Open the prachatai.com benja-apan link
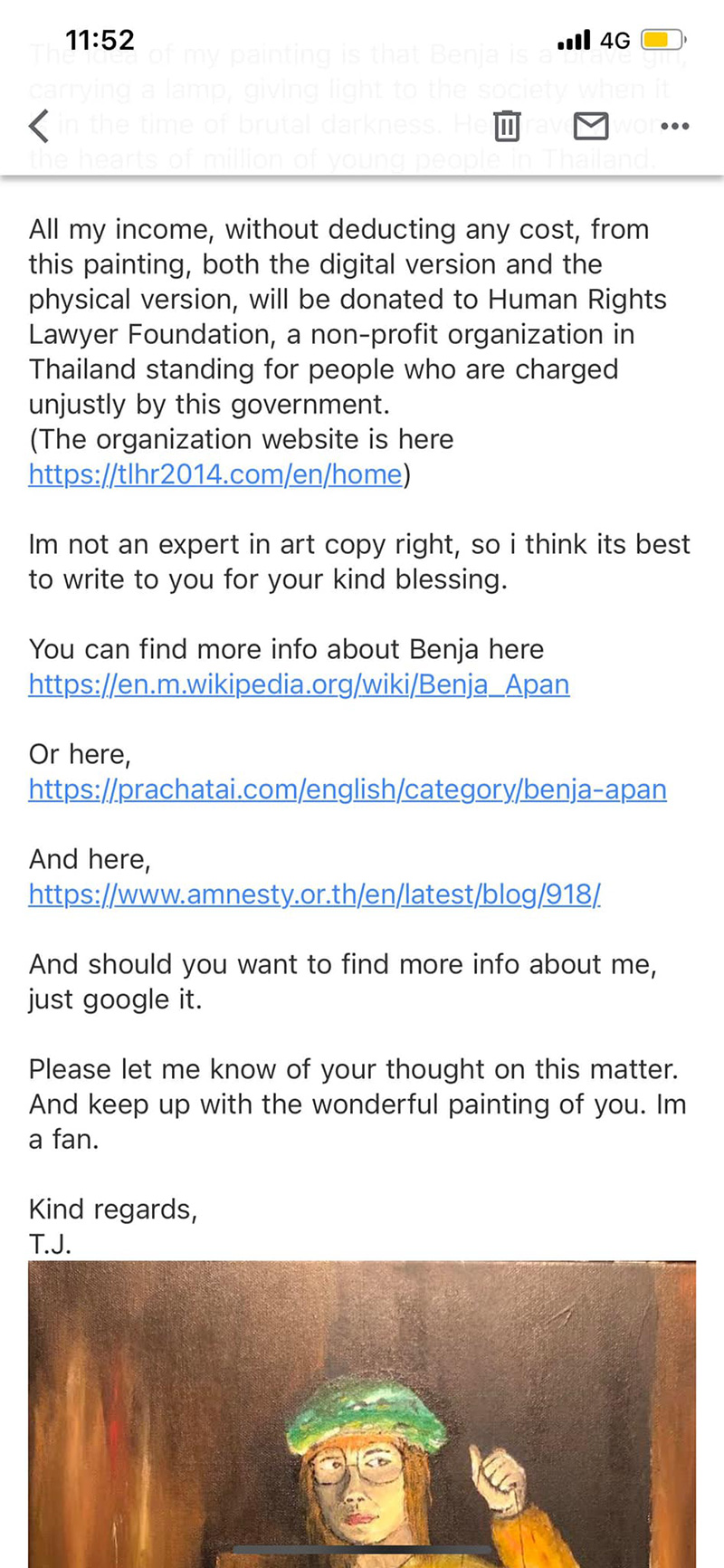 pyautogui.click(x=348, y=789)
